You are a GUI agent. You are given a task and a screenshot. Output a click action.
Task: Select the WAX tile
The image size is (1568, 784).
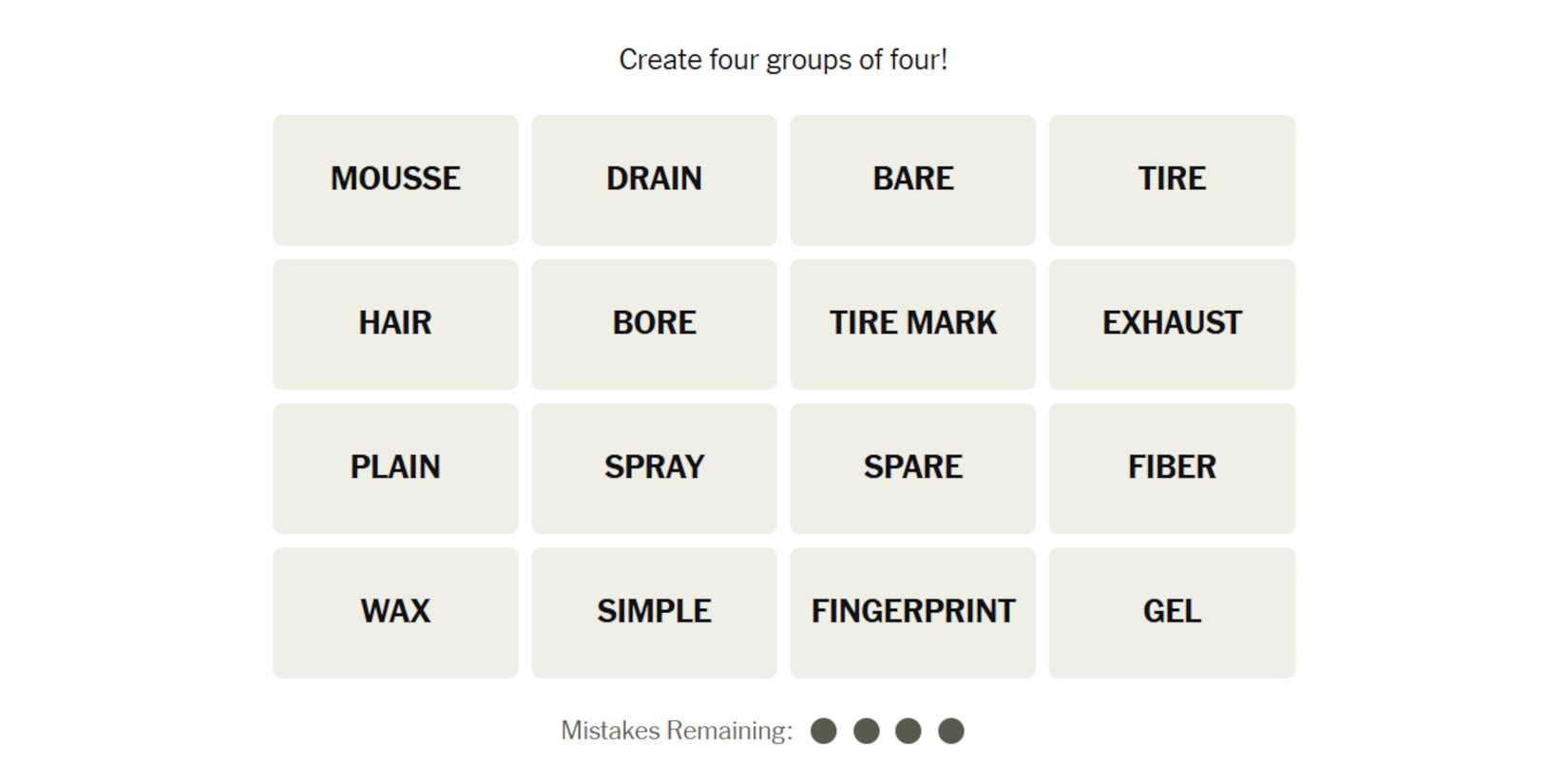pyautogui.click(x=395, y=612)
